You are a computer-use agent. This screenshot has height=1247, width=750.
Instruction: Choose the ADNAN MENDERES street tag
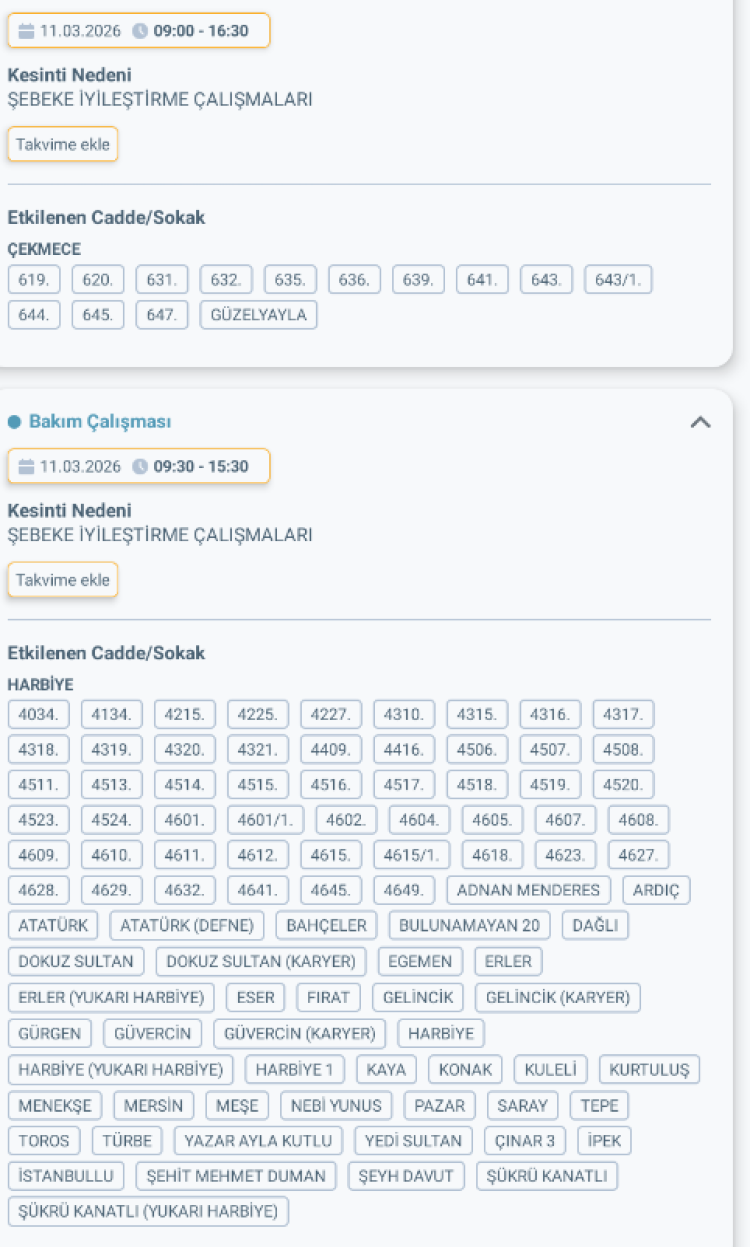pyautogui.click(x=528, y=890)
